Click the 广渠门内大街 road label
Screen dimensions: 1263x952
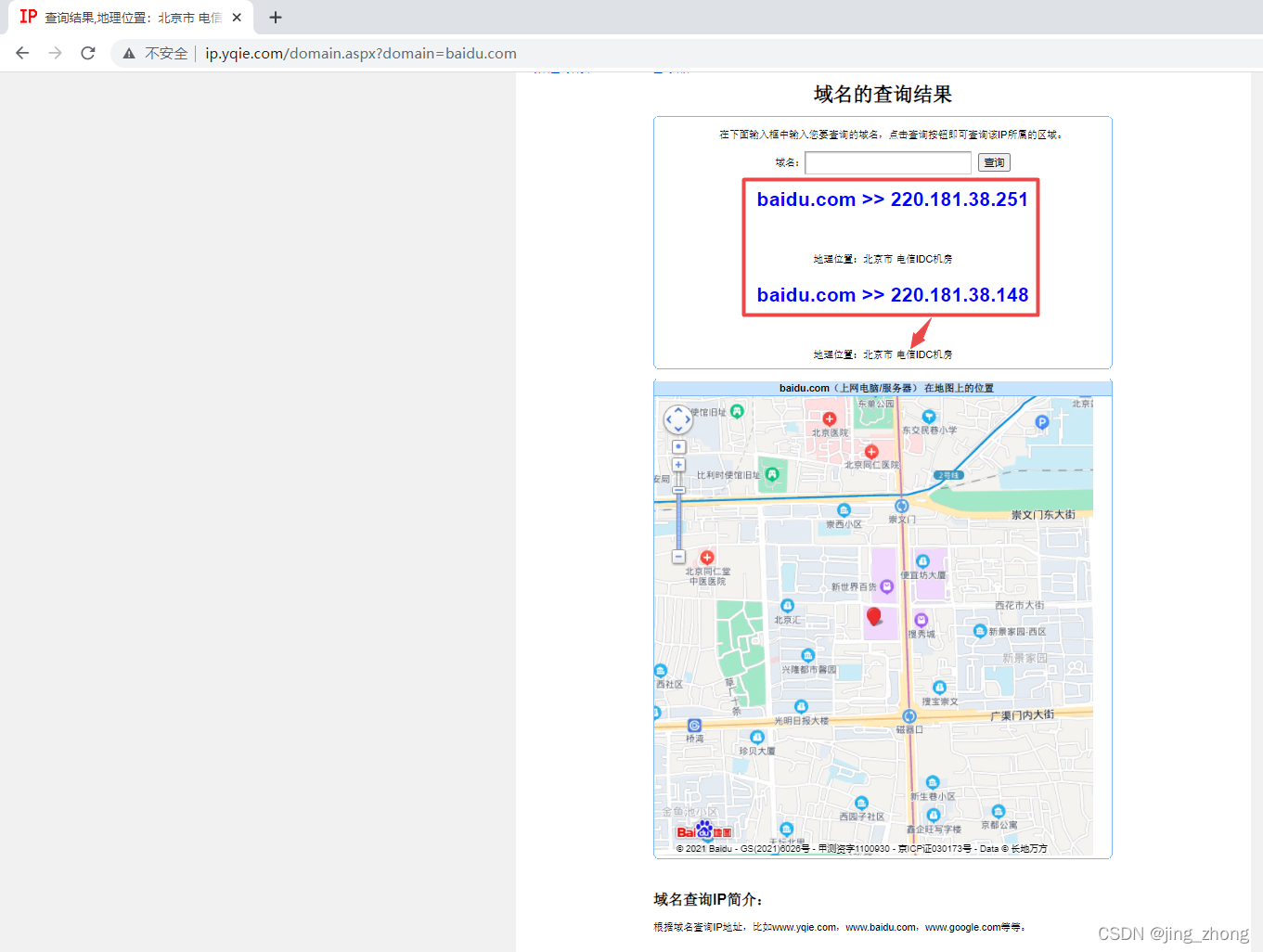tap(1022, 715)
